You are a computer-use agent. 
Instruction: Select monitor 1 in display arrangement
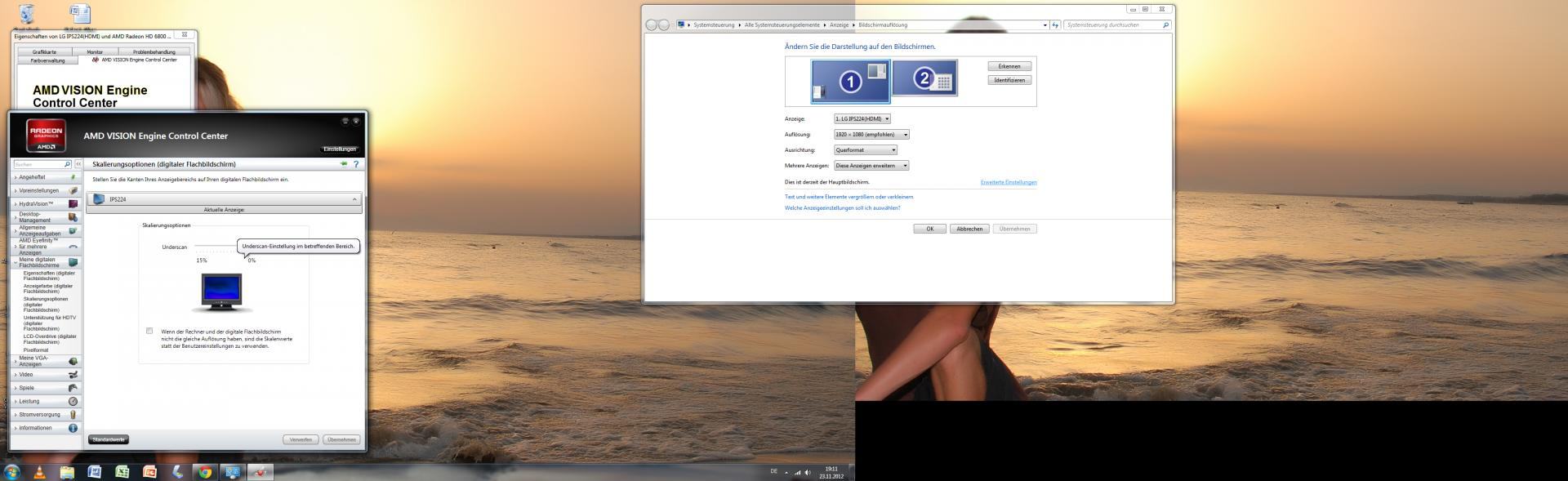pyautogui.click(x=850, y=81)
